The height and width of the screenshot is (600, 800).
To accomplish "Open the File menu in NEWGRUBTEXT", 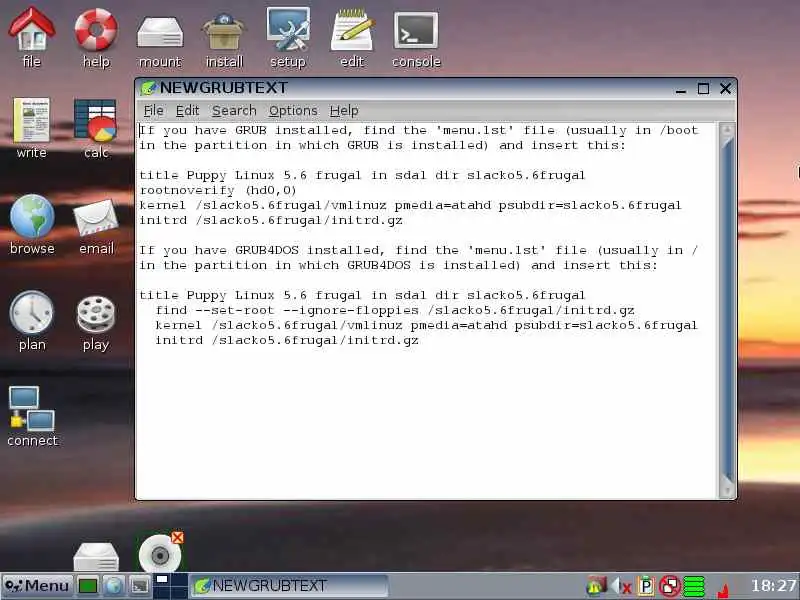I will coord(153,111).
